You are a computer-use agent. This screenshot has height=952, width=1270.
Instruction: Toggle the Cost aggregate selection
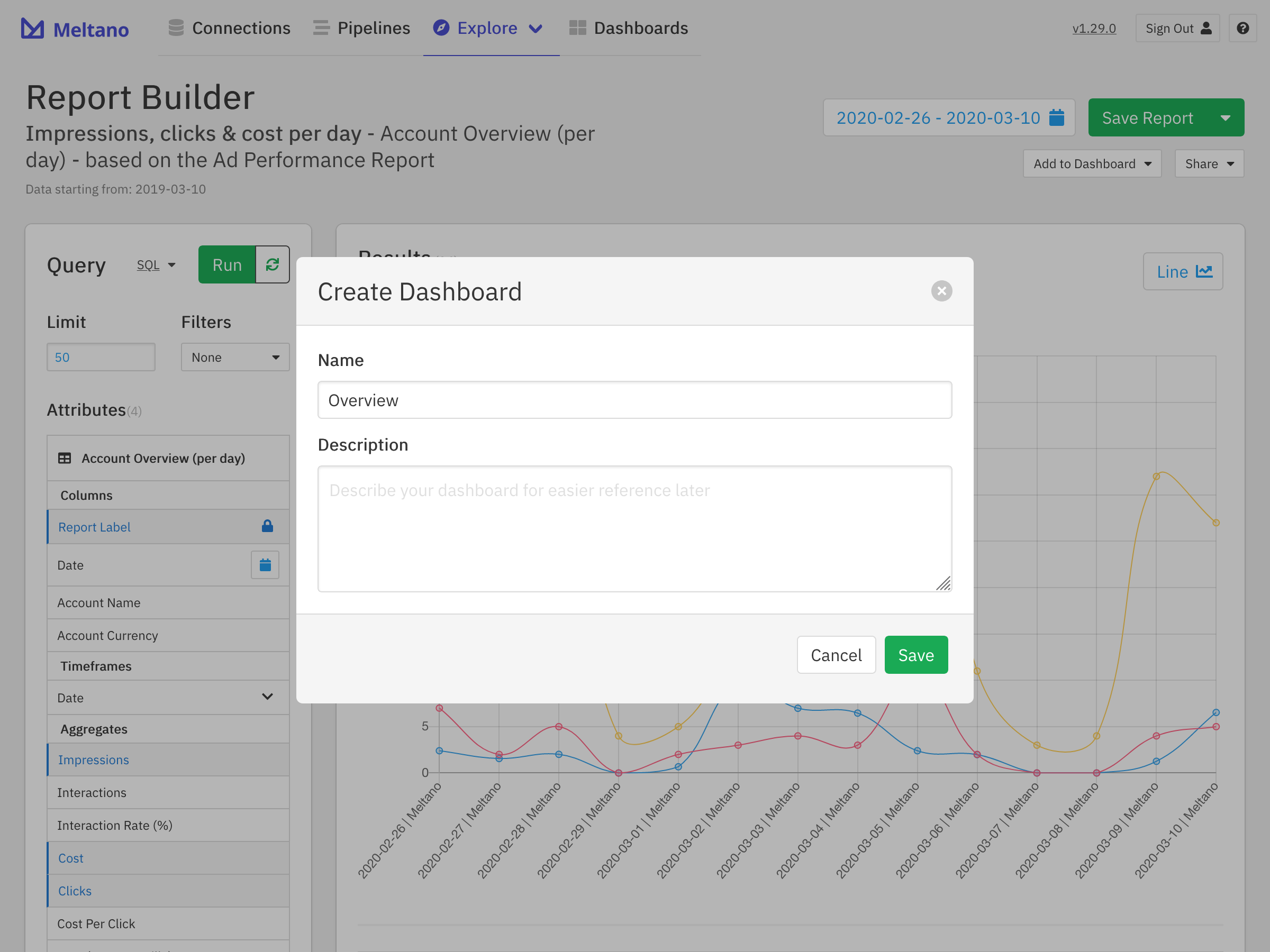[x=71, y=858]
